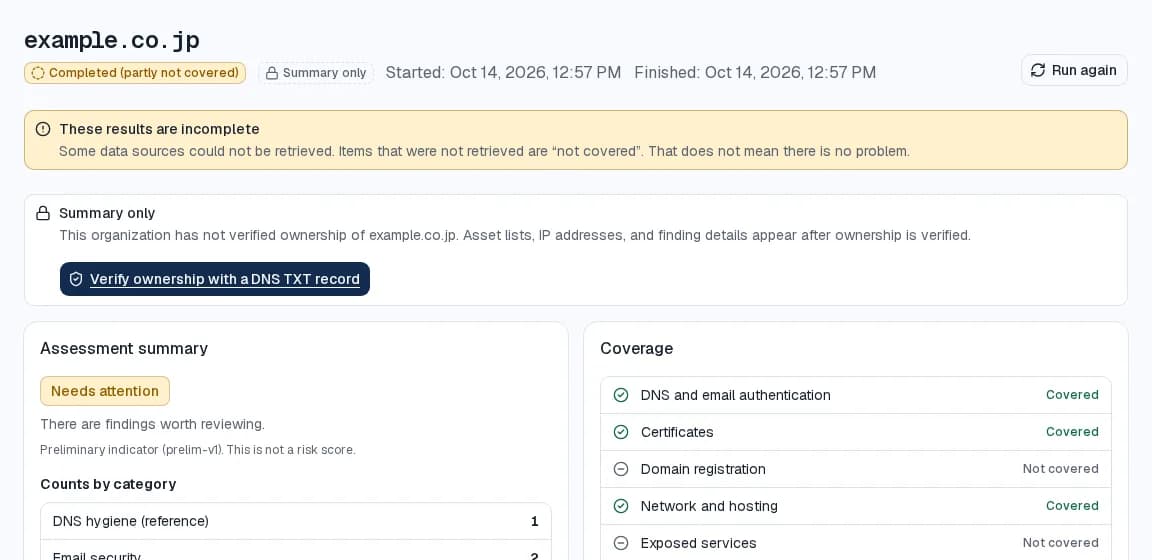This screenshot has width=1152, height=560.
Task: Click These results are incomplete heading
Action: click(x=159, y=129)
